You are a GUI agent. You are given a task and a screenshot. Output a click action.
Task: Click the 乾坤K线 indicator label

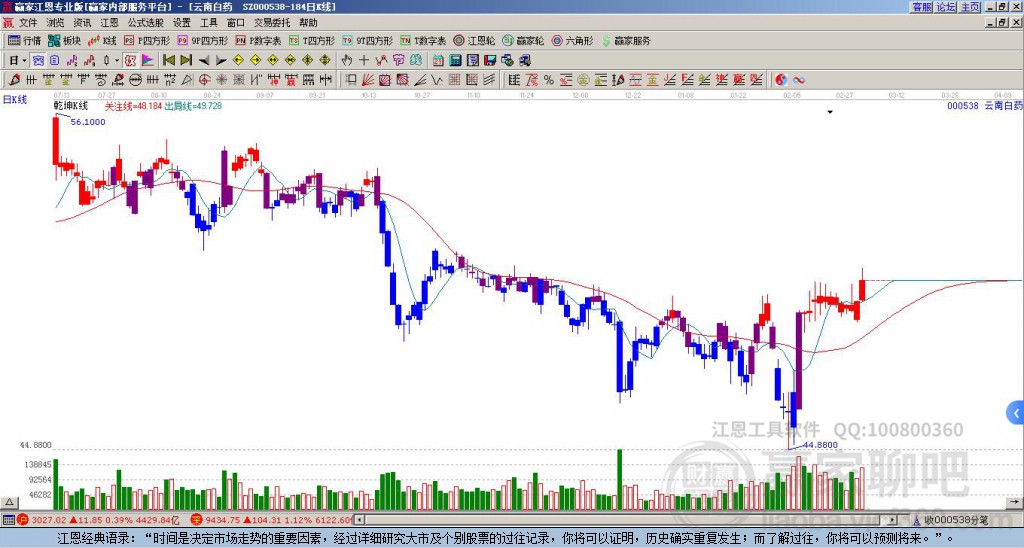pos(71,106)
